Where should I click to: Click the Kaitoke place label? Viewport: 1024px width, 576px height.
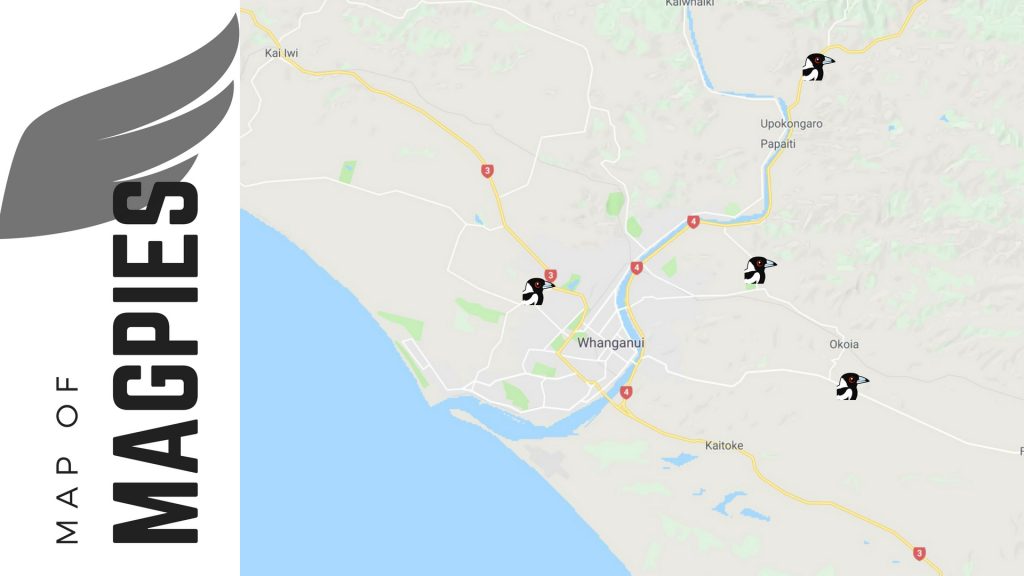click(724, 445)
